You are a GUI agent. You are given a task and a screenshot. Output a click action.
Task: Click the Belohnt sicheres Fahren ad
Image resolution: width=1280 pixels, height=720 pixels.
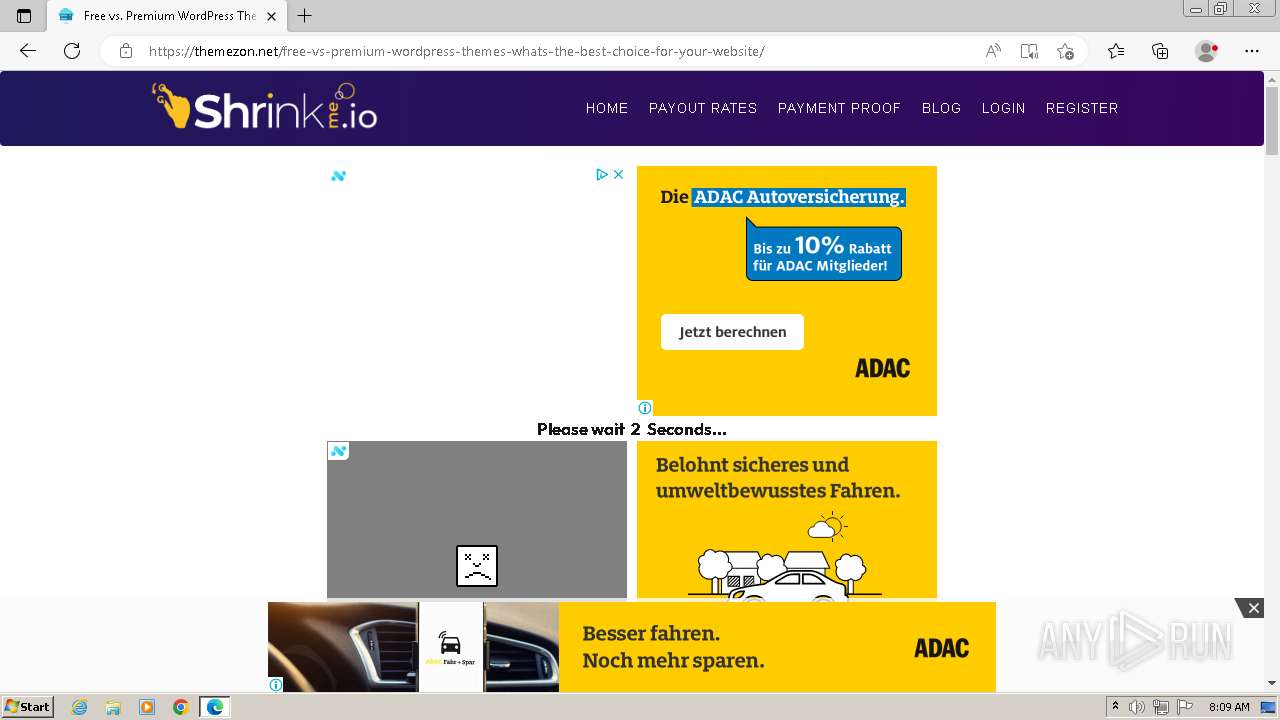click(x=787, y=520)
